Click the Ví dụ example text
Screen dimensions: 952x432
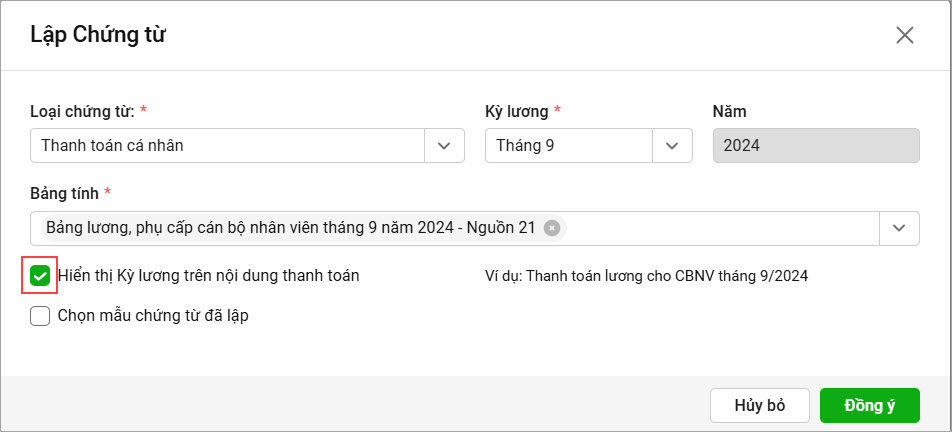click(x=647, y=276)
